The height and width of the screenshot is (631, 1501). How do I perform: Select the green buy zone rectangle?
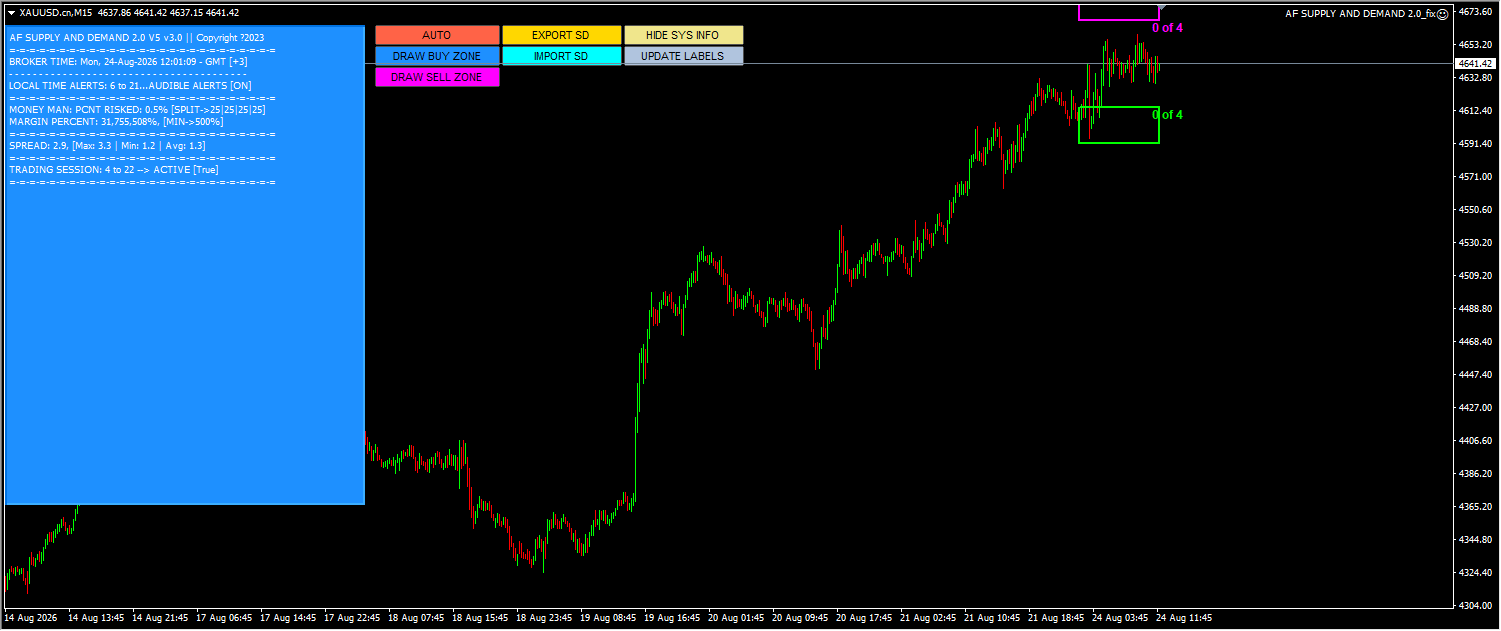coord(1119,125)
